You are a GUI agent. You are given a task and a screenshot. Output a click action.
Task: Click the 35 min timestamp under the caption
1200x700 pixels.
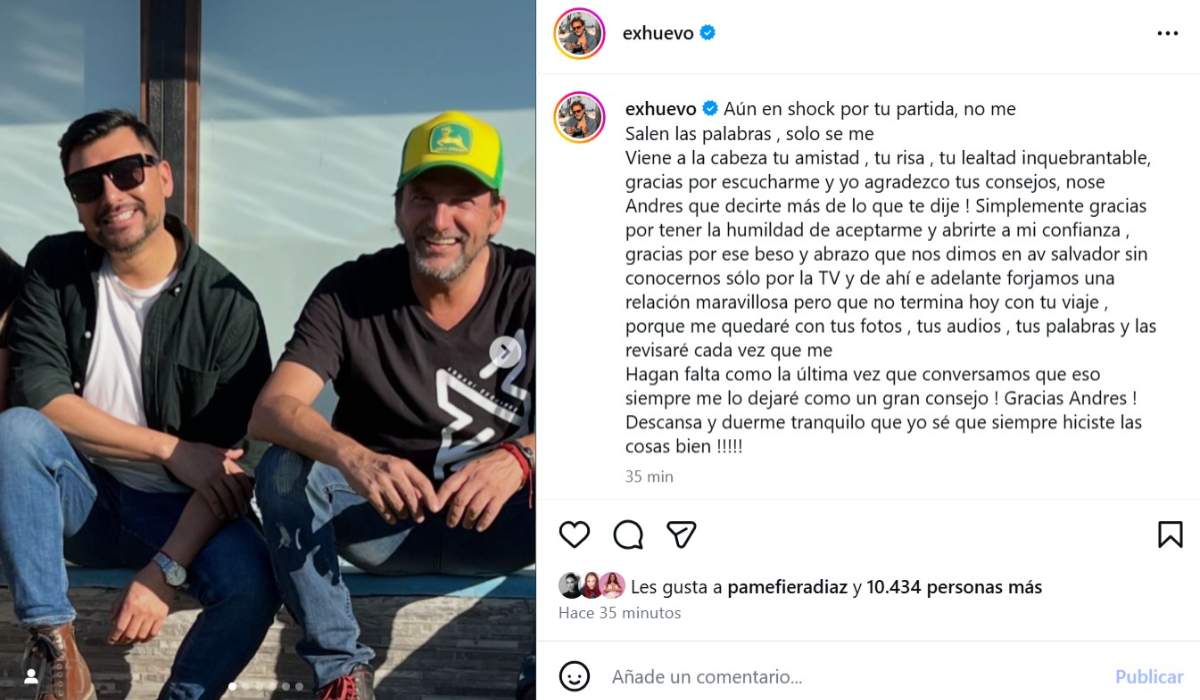(x=649, y=477)
